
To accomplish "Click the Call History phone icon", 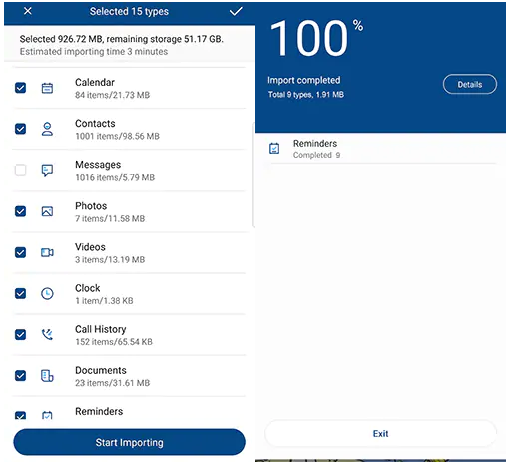I will [x=47, y=334].
